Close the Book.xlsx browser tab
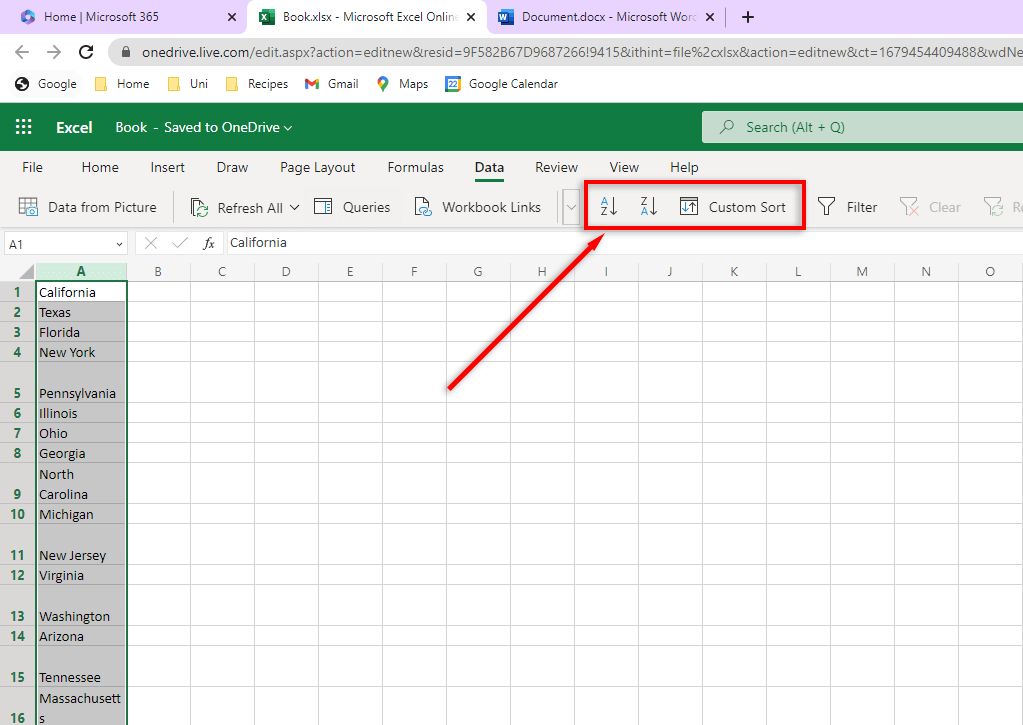1023x725 pixels. coord(471,17)
